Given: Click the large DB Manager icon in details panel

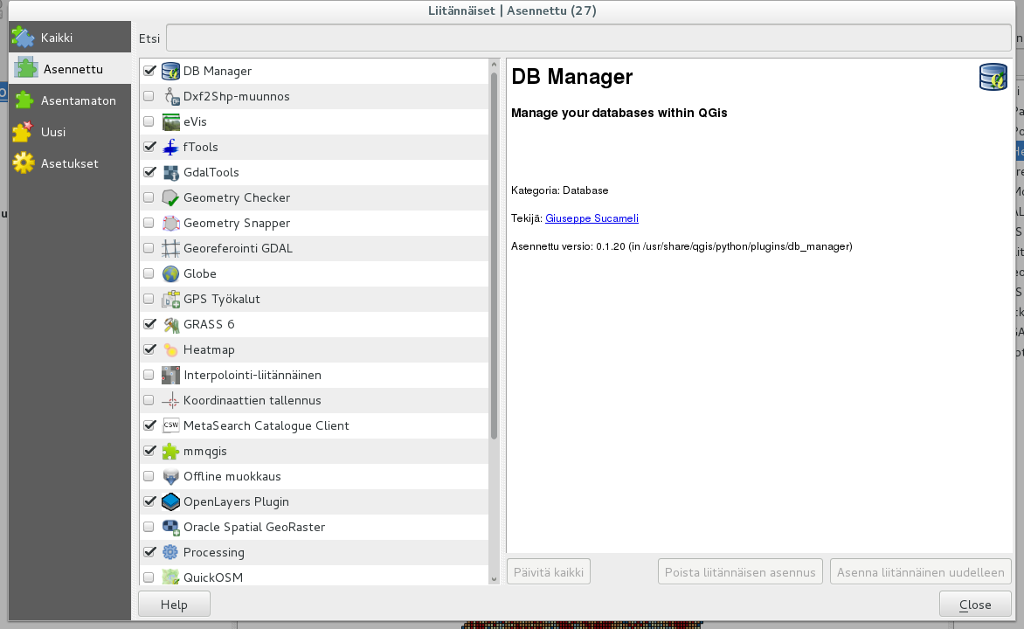Looking at the screenshot, I should click(x=993, y=77).
